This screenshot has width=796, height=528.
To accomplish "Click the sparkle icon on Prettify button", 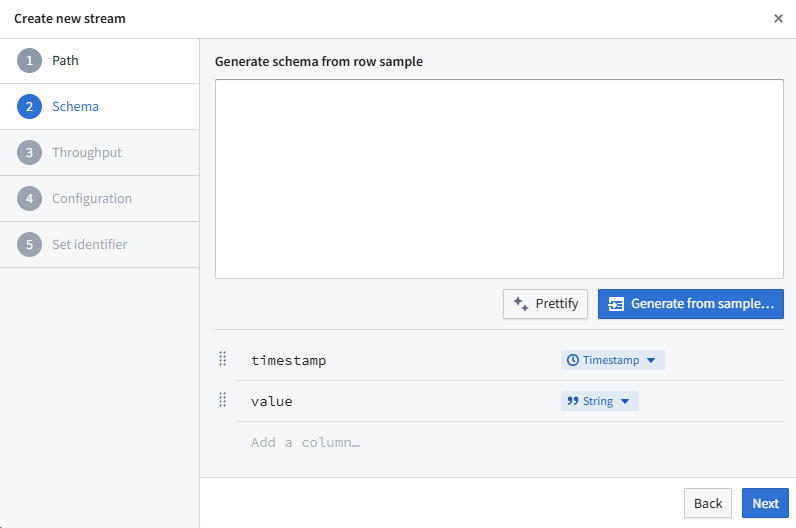I will 520,304.
